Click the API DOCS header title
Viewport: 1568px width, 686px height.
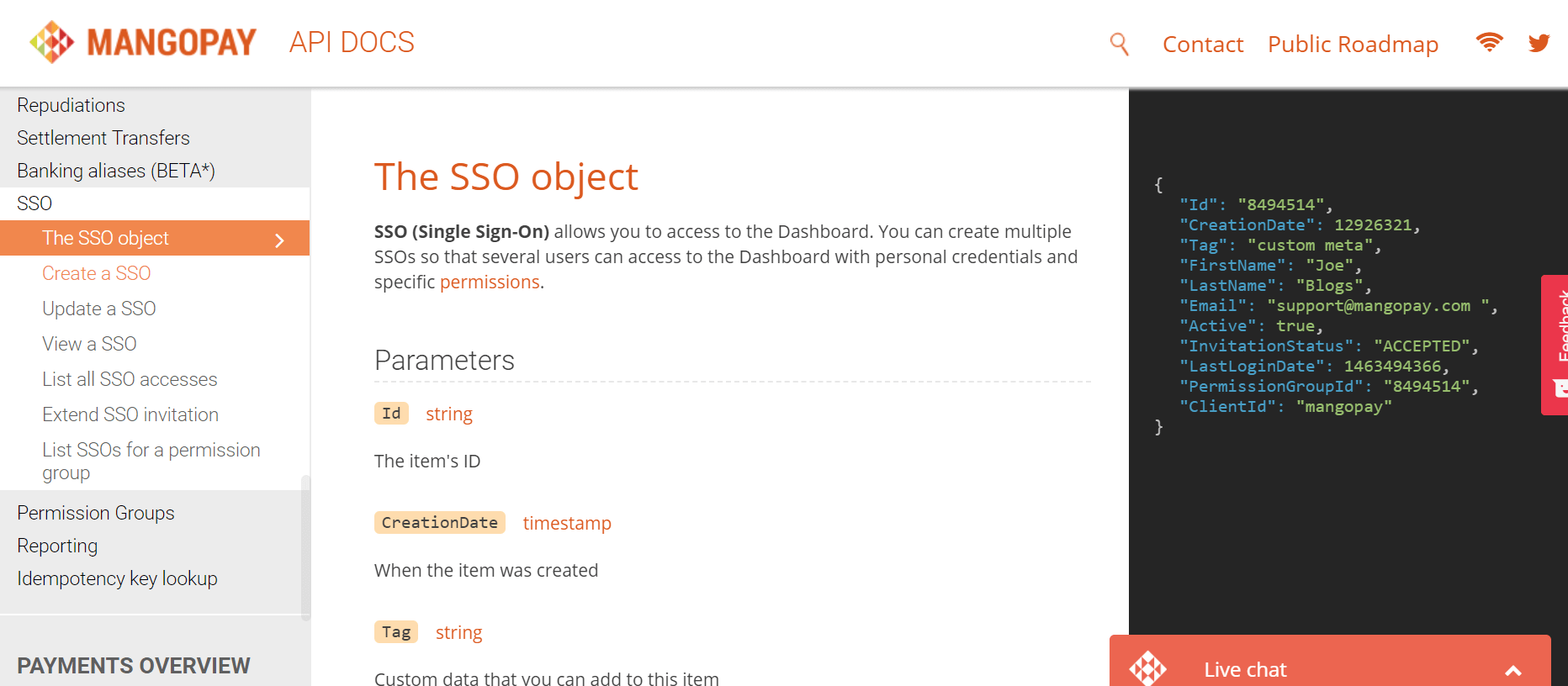pos(352,42)
